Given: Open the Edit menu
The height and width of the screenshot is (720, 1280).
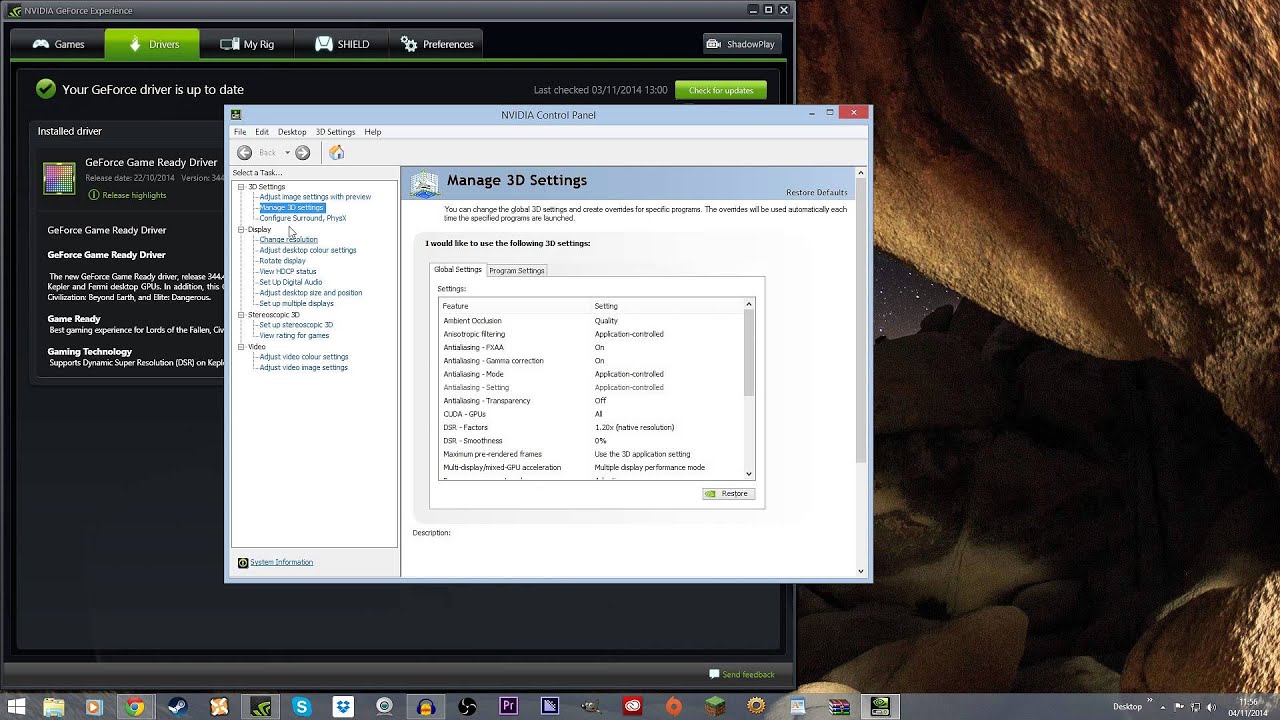Looking at the screenshot, I should point(262,132).
